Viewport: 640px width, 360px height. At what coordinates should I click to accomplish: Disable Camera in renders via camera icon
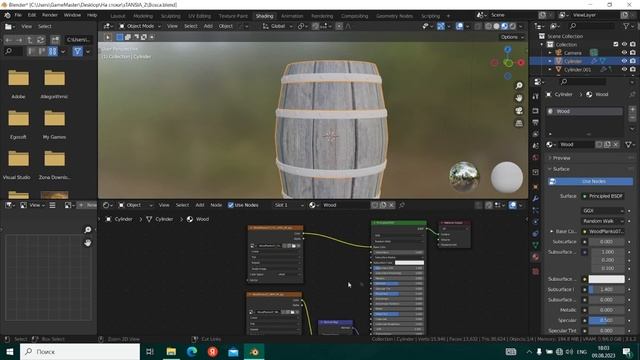(633, 53)
